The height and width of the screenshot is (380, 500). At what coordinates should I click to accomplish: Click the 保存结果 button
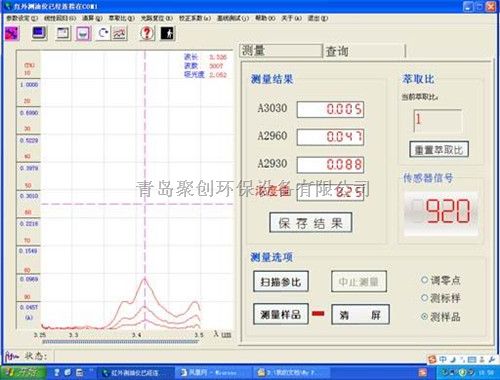pos(311,223)
